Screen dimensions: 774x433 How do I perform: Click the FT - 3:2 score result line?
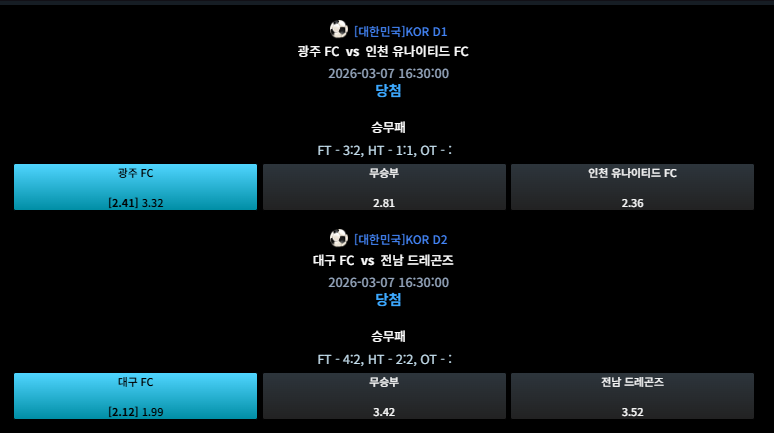pos(385,151)
